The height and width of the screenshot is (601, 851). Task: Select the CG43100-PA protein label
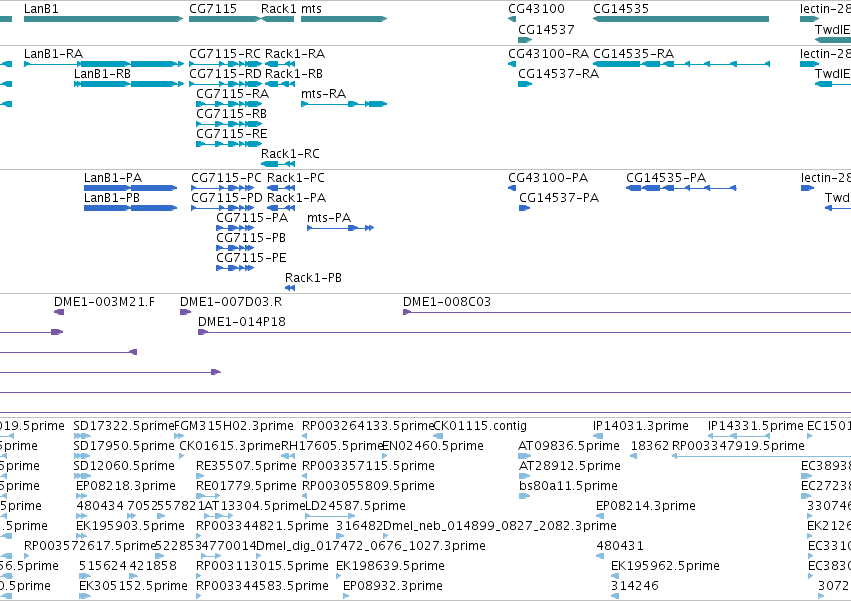548,178
